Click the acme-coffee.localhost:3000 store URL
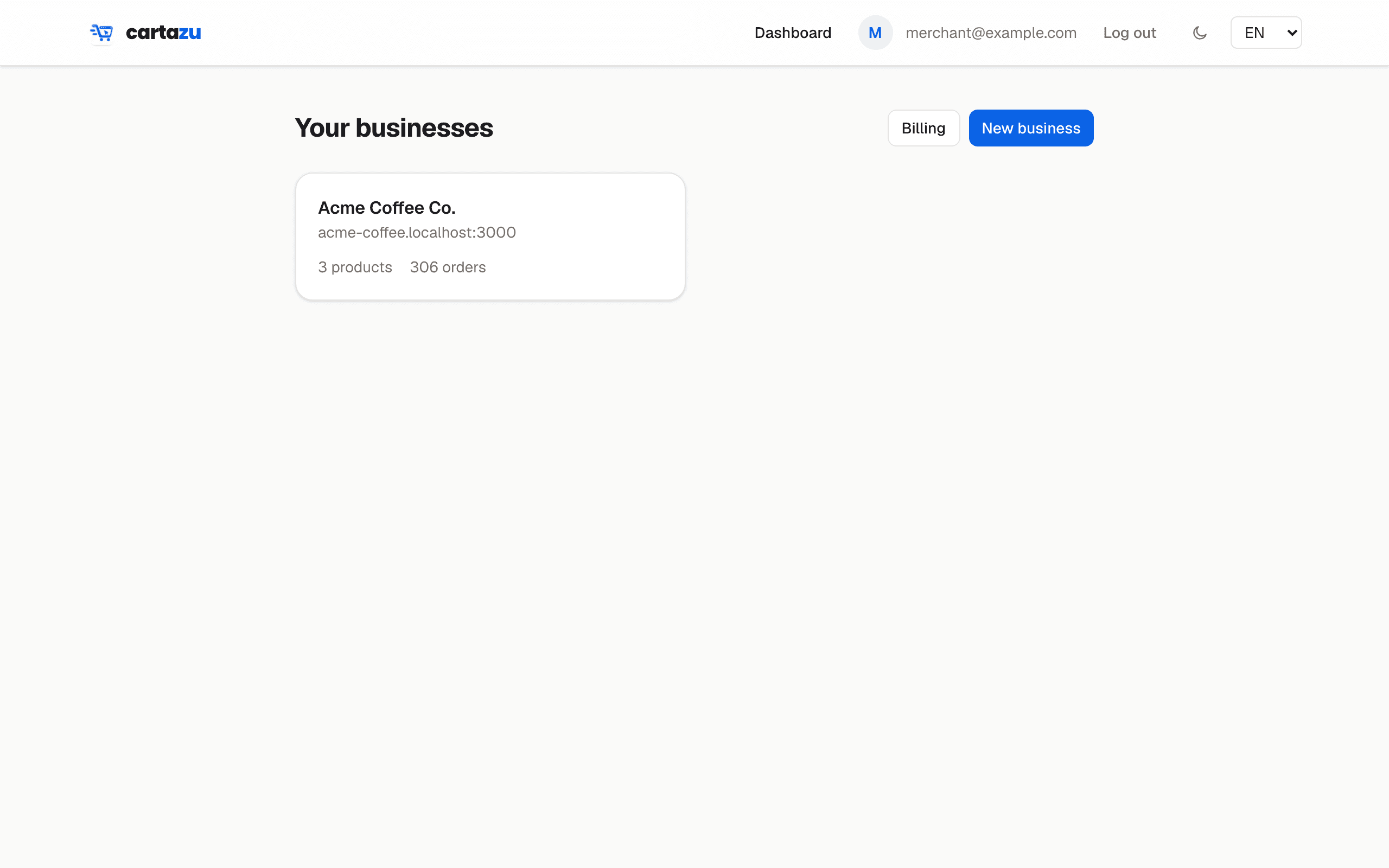The height and width of the screenshot is (868, 1389). tap(417, 233)
